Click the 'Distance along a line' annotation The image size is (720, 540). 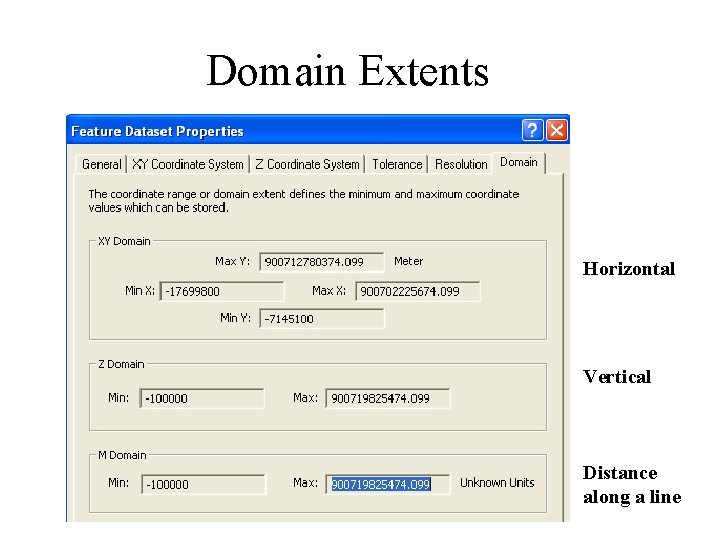coord(632,485)
